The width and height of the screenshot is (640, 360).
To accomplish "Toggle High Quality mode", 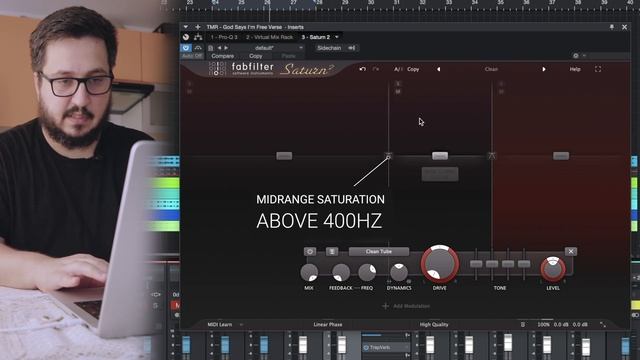I will pyautogui.click(x=434, y=324).
